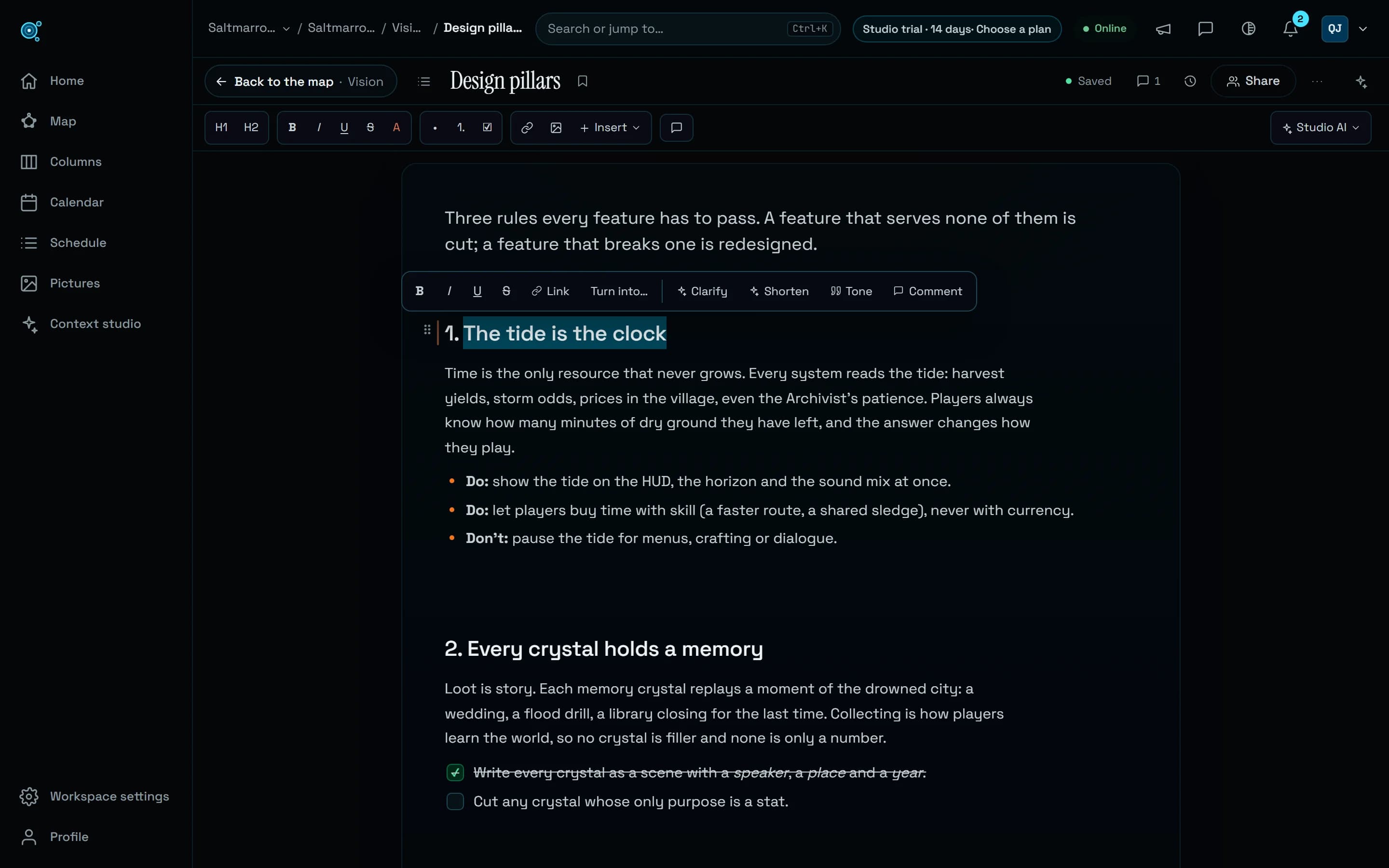The height and width of the screenshot is (868, 1389).
Task: Expand the Insert dropdown
Action: (x=610, y=127)
